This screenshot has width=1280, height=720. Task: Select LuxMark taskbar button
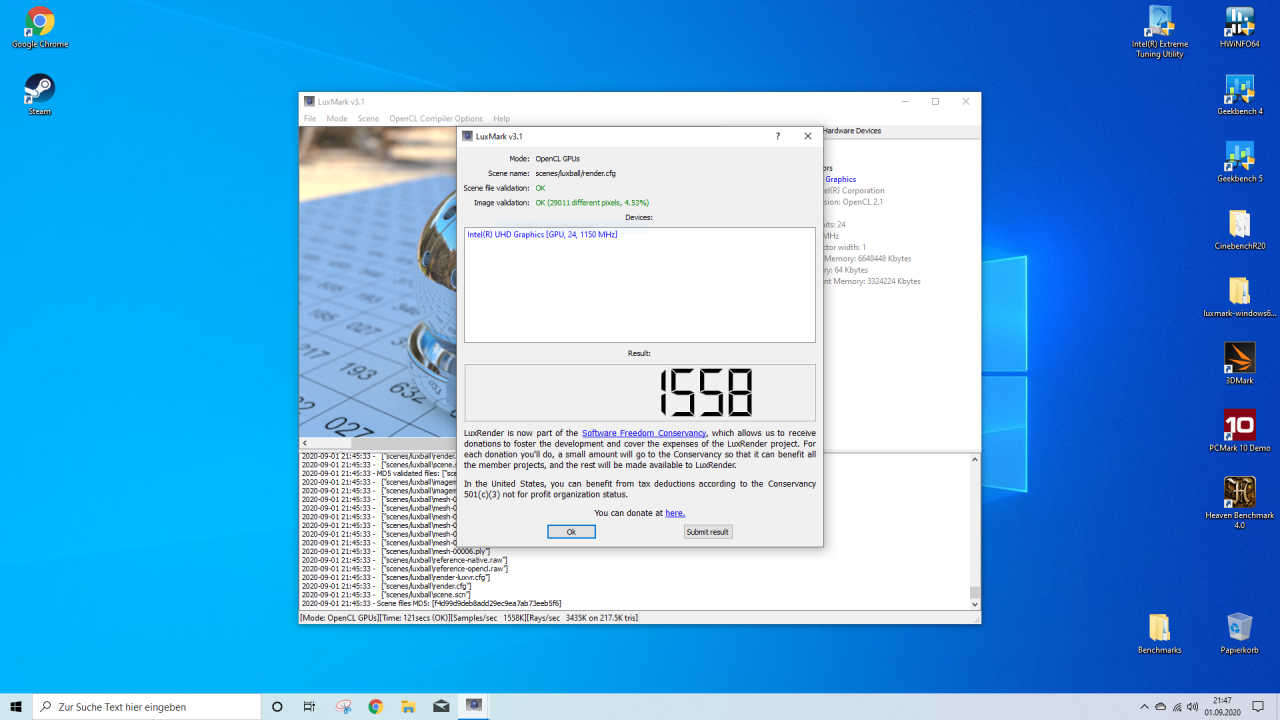click(474, 706)
